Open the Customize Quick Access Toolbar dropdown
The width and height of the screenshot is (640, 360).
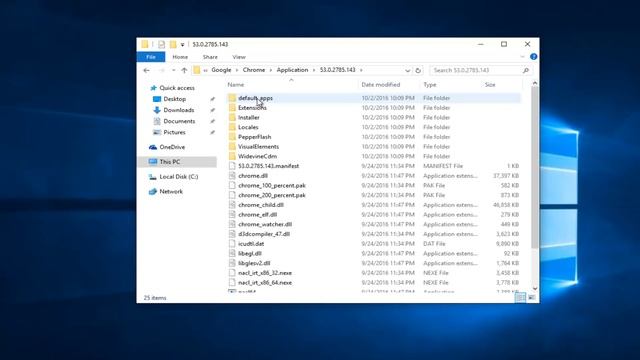pos(182,44)
